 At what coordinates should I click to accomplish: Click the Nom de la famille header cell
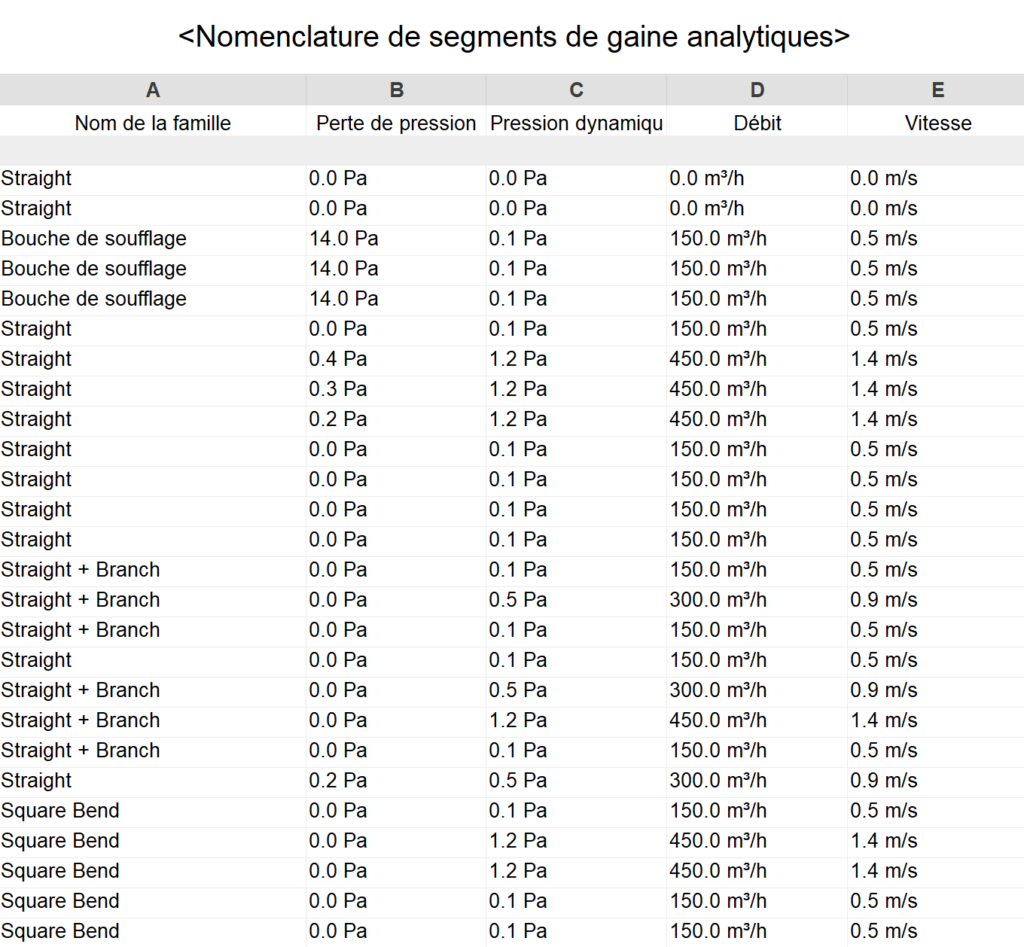tap(153, 123)
